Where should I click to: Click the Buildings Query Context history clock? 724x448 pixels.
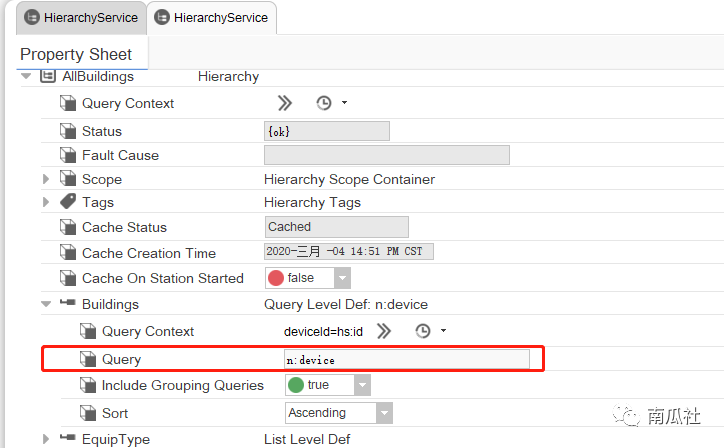point(422,331)
